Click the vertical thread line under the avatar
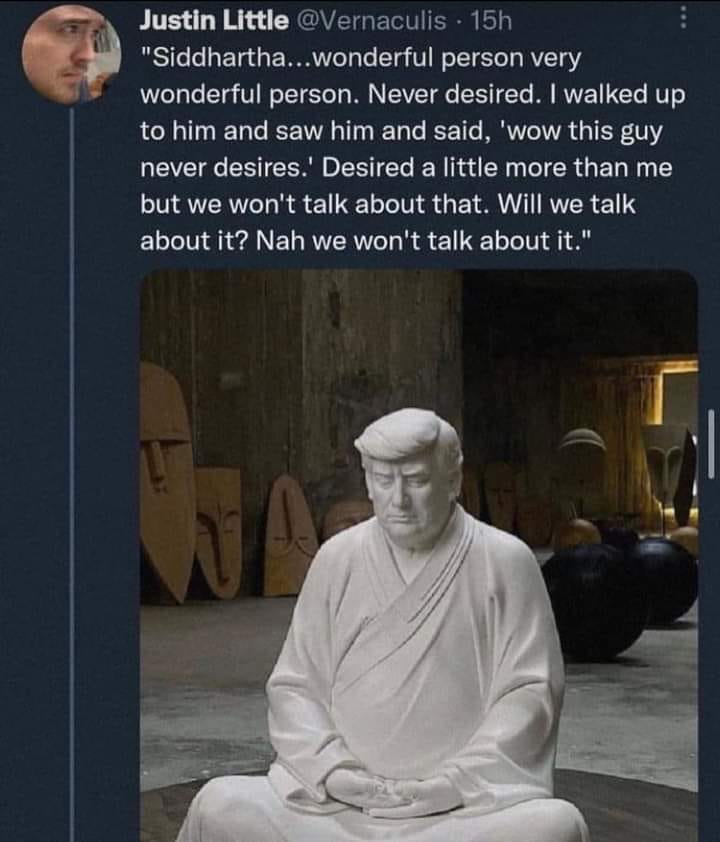The height and width of the screenshot is (842, 720). point(71,473)
